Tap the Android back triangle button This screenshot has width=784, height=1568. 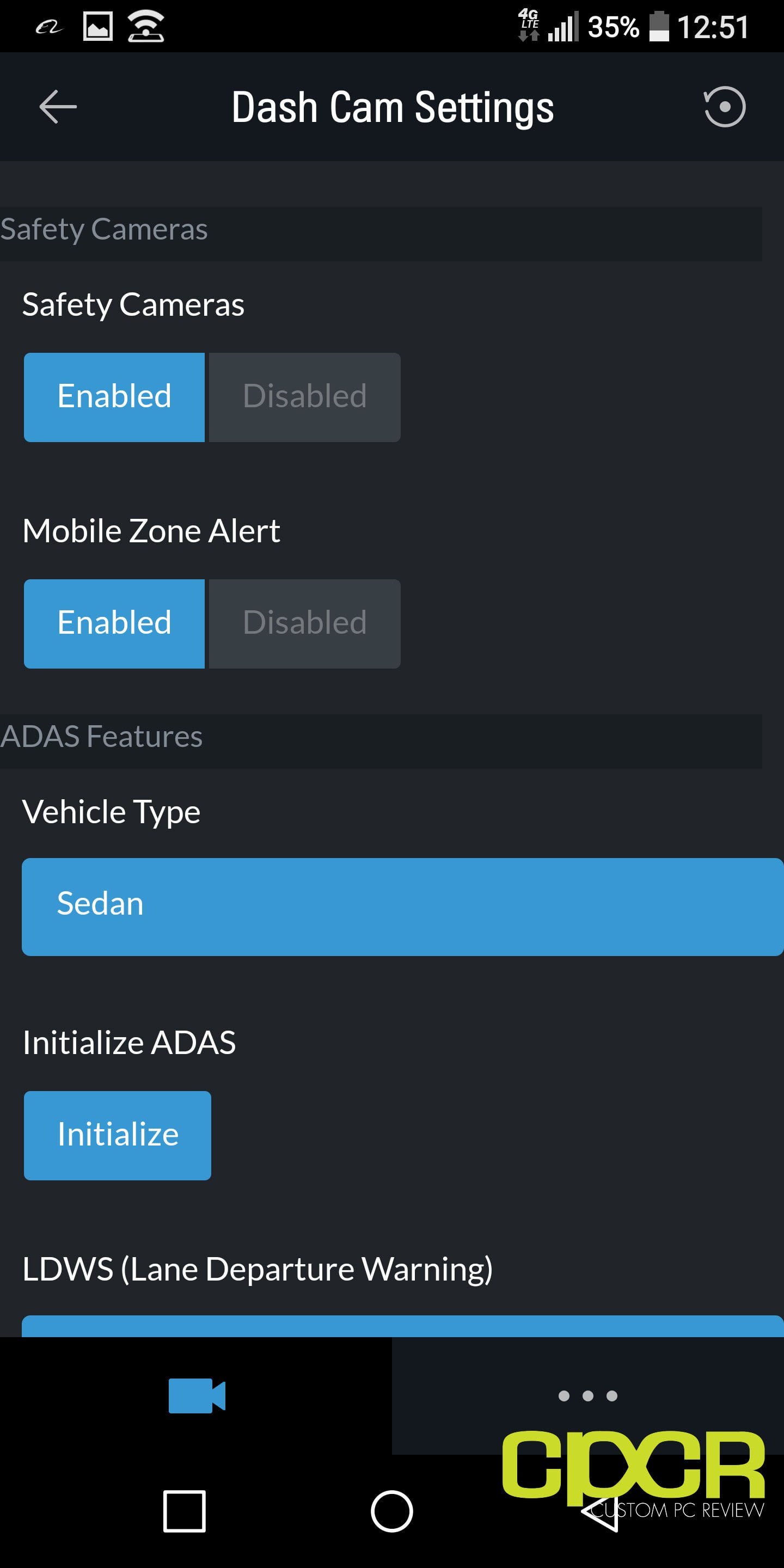click(599, 1511)
